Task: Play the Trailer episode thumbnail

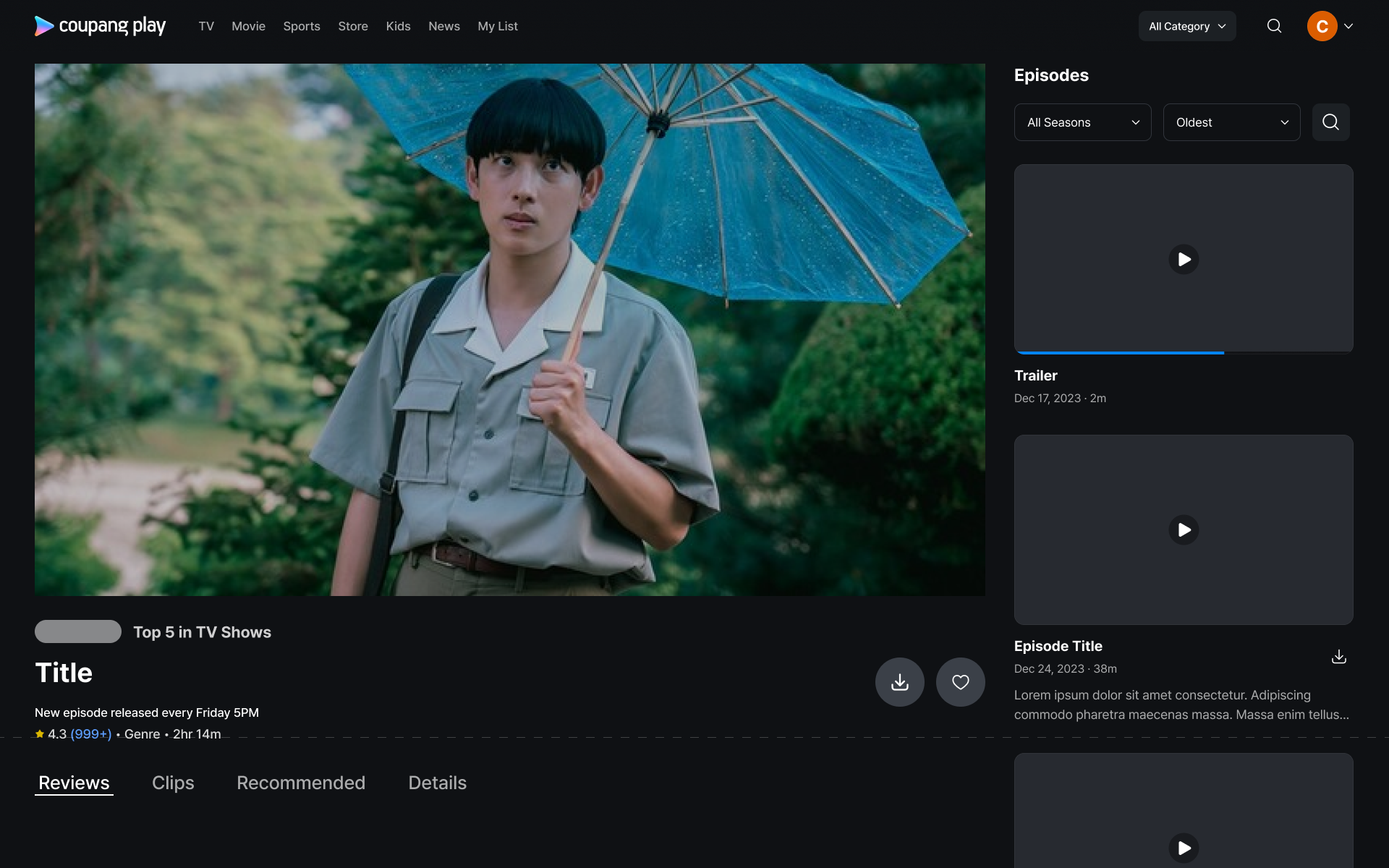Action: pyautogui.click(x=1184, y=259)
